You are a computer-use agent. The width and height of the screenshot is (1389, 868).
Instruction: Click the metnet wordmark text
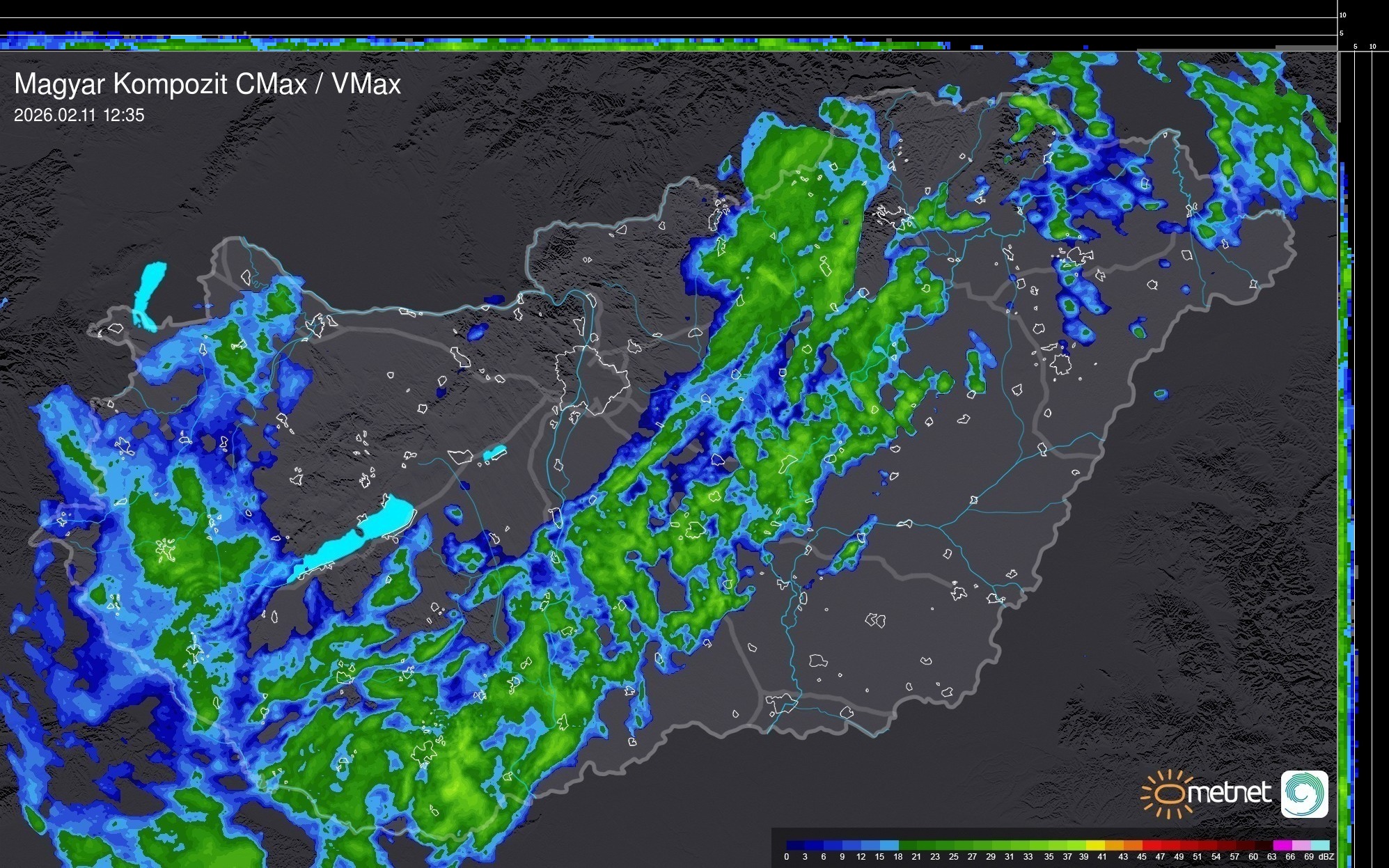[x=1229, y=793]
